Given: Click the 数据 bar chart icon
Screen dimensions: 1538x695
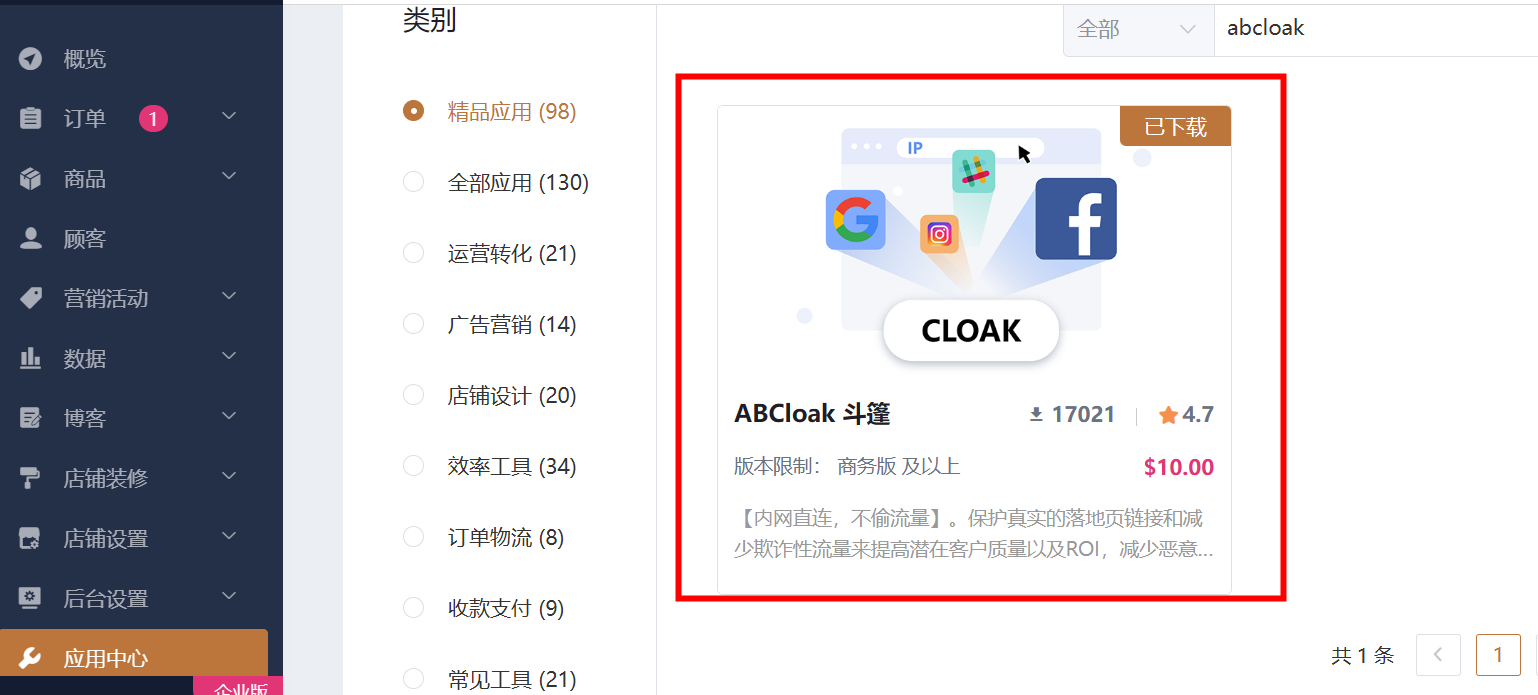Looking at the screenshot, I should (x=31, y=358).
